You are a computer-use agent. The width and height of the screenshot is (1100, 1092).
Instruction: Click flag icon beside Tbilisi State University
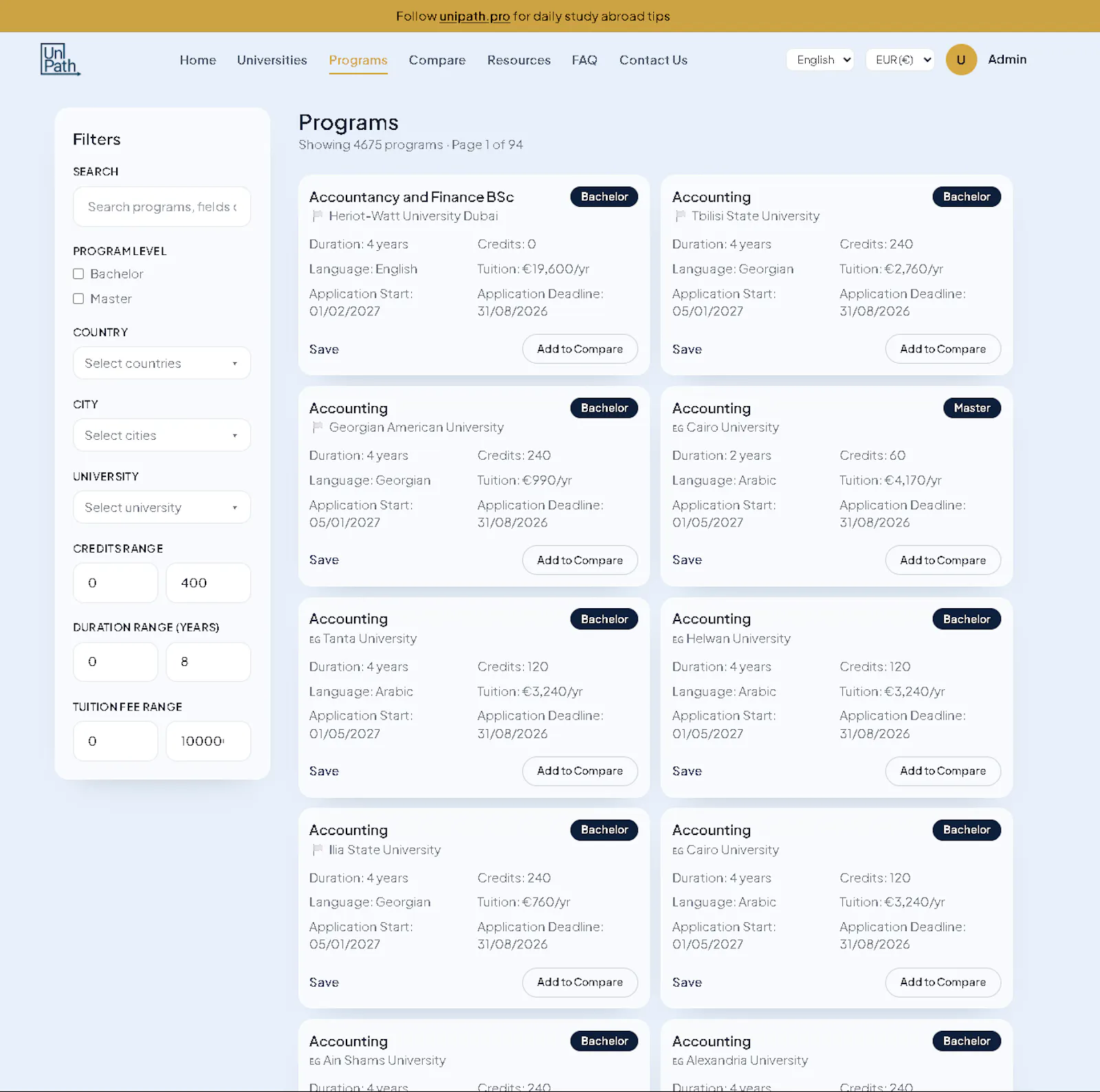point(681,216)
